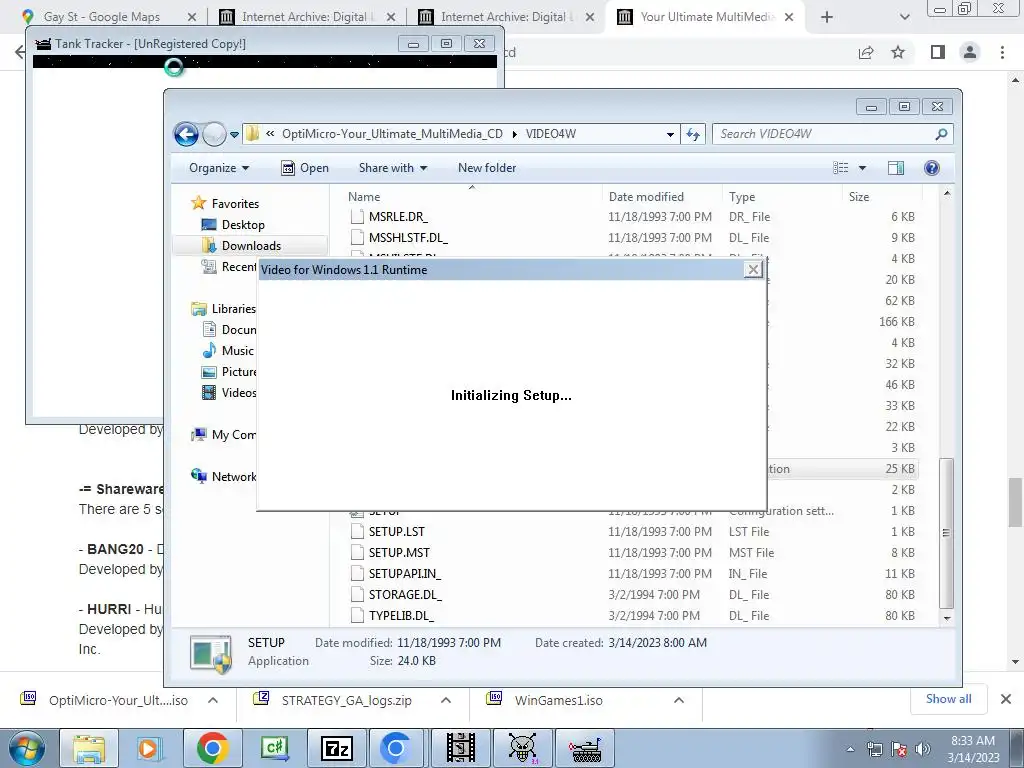The height and width of the screenshot is (768, 1024).
Task: Open the Organize menu
Action: [219, 168]
